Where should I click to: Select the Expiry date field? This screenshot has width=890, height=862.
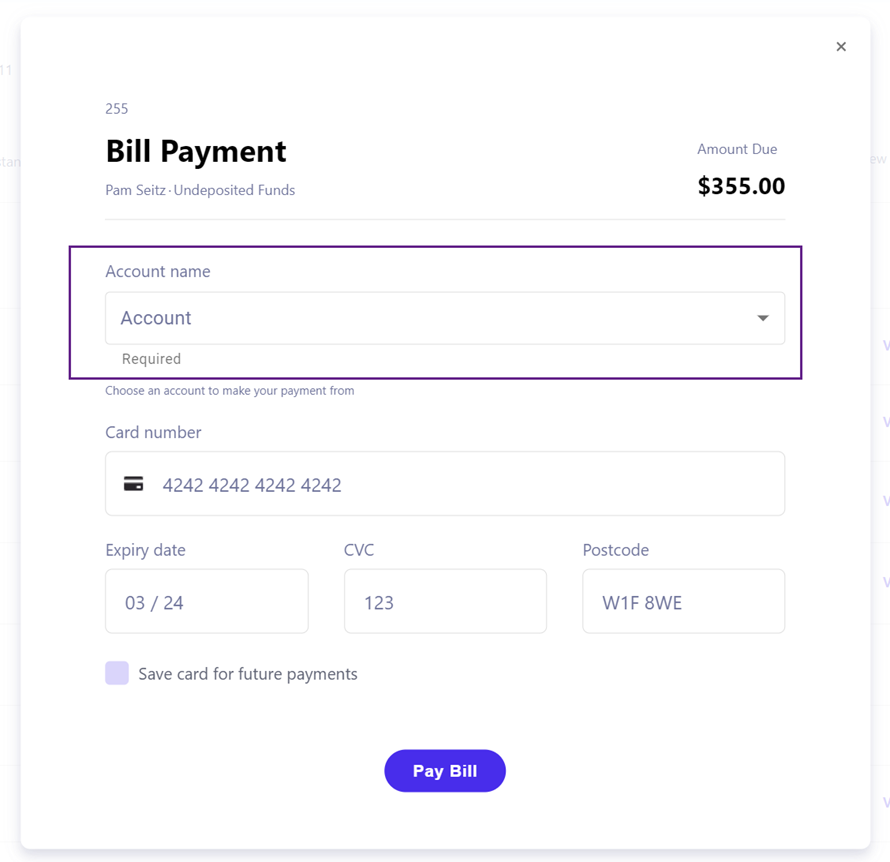pyautogui.click(x=206, y=601)
